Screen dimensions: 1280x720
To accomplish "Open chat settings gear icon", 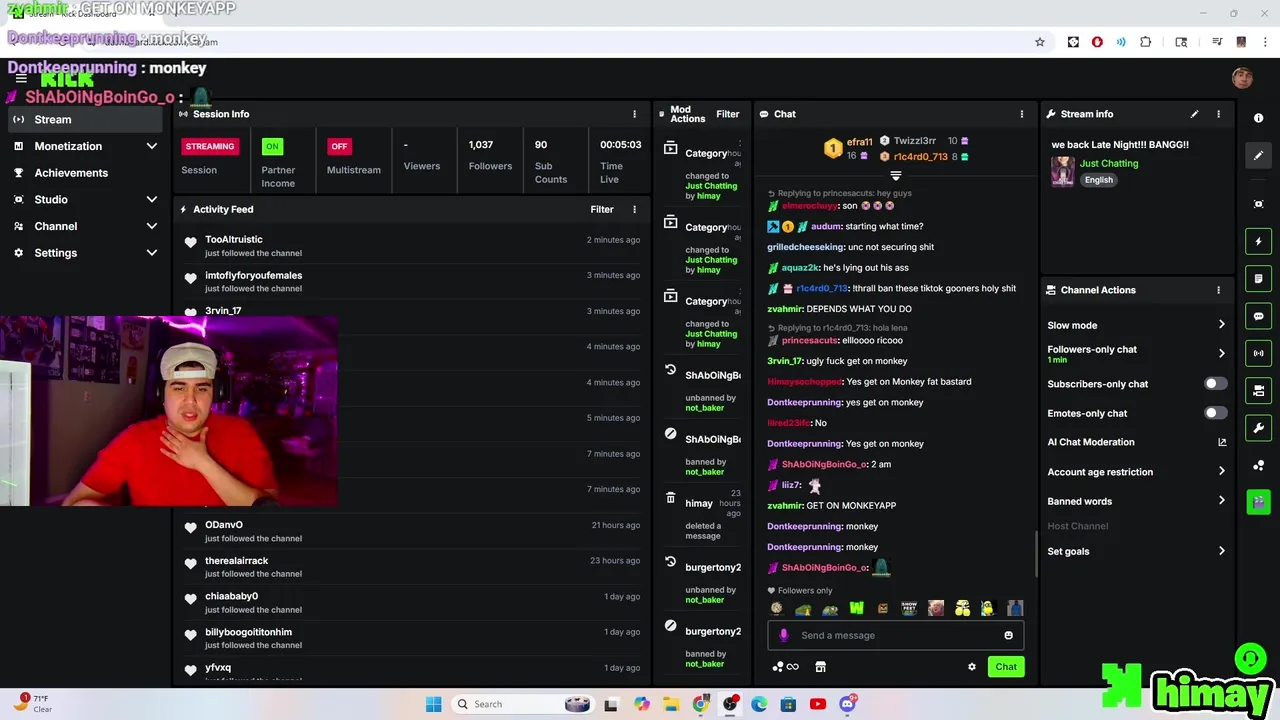I will tap(971, 667).
